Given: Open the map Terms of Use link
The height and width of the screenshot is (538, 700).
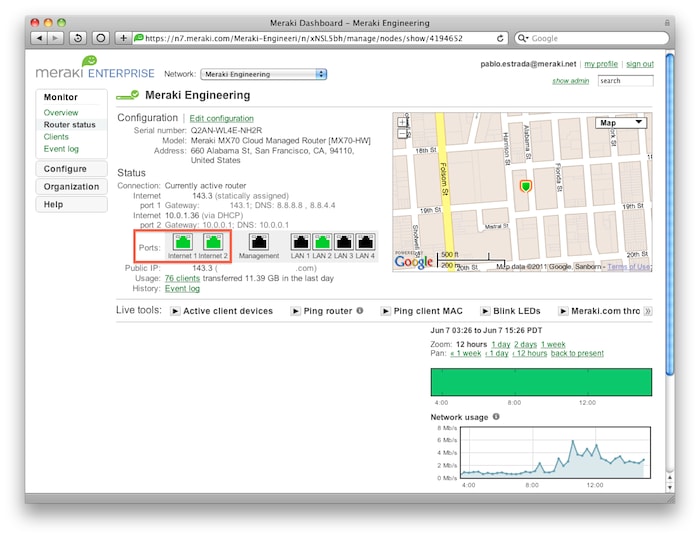Looking at the screenshot, I should pos(629,267).
